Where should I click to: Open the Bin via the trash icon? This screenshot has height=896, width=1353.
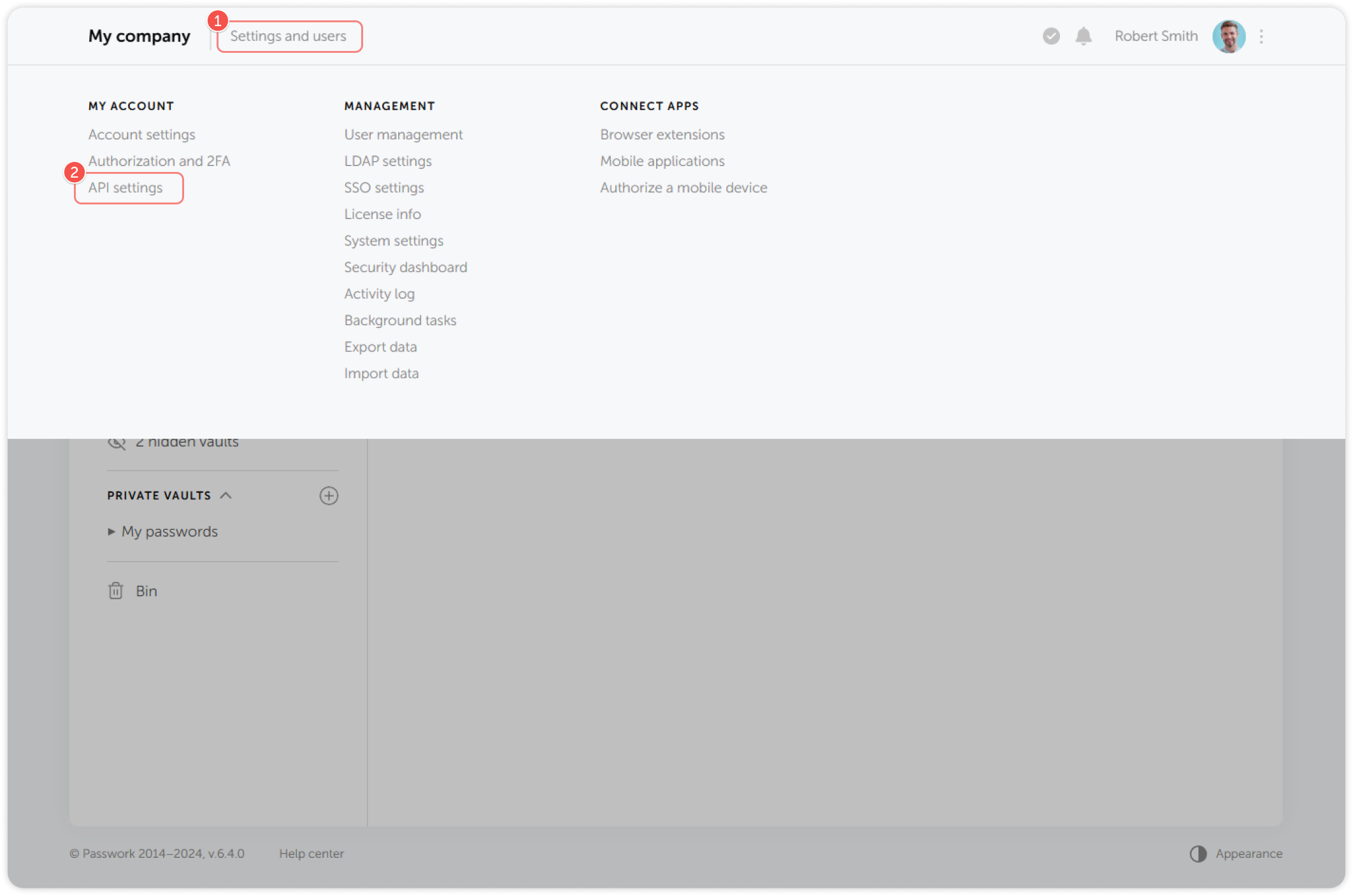pos(116,590)
